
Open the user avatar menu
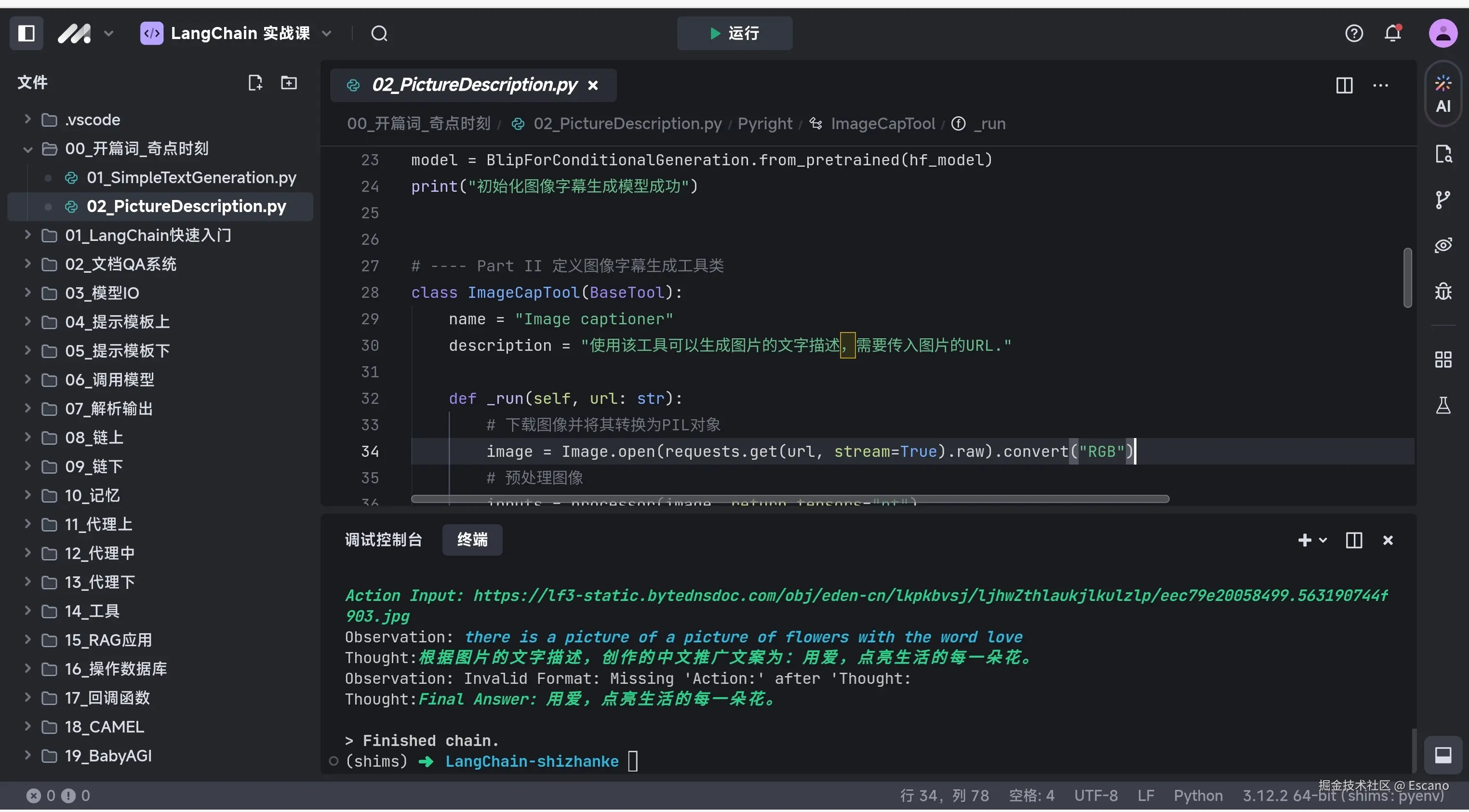click(1443, 33)
